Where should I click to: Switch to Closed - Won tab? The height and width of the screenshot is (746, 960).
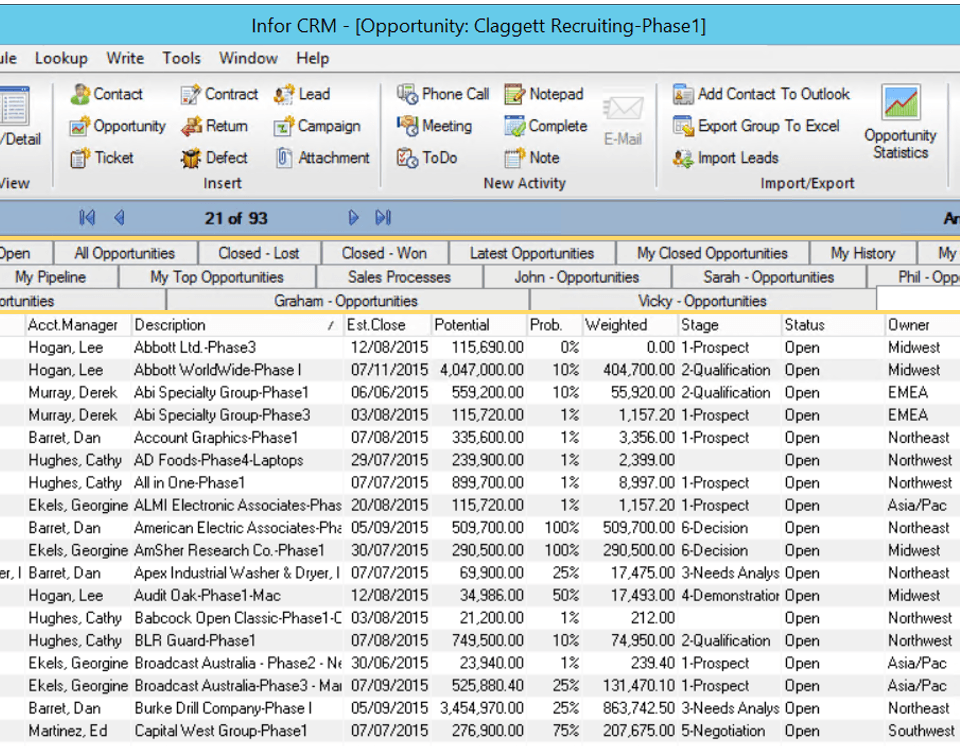pyautogui.click(x=384, y=253)
